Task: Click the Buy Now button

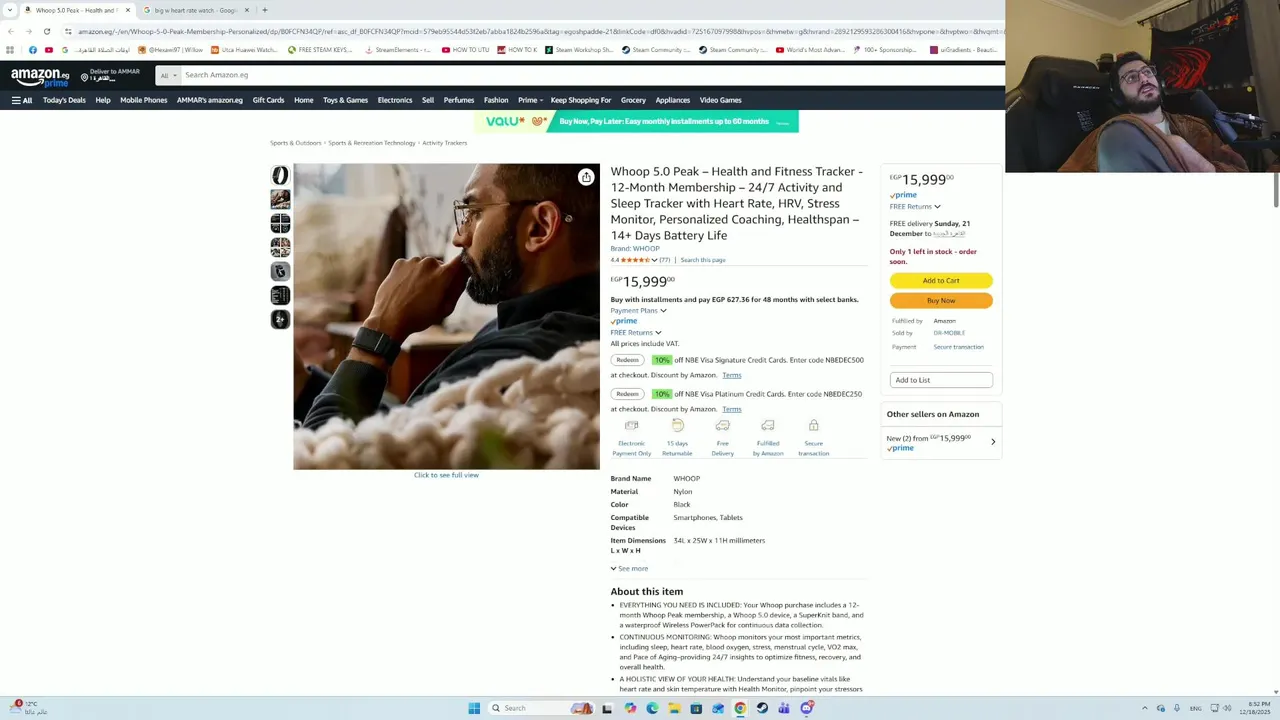Action: tap(941, 300)
